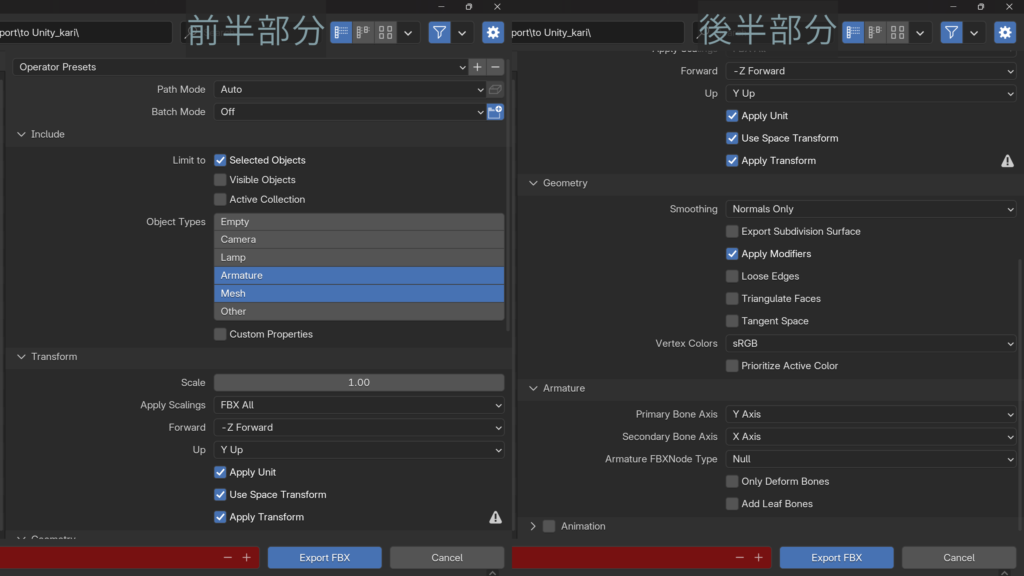Open the Primary Bone Axis dropdown
Screen dimensions: 1024x576
(x=870, y=414)
